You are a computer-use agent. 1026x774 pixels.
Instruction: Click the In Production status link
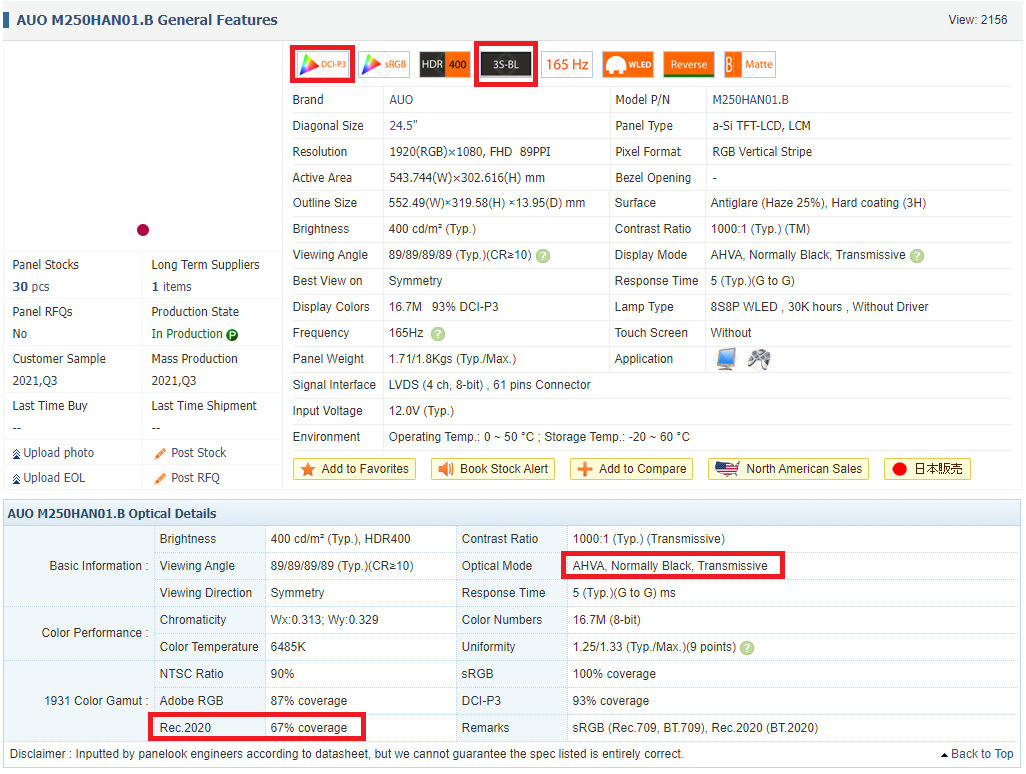tap(187, 334)
